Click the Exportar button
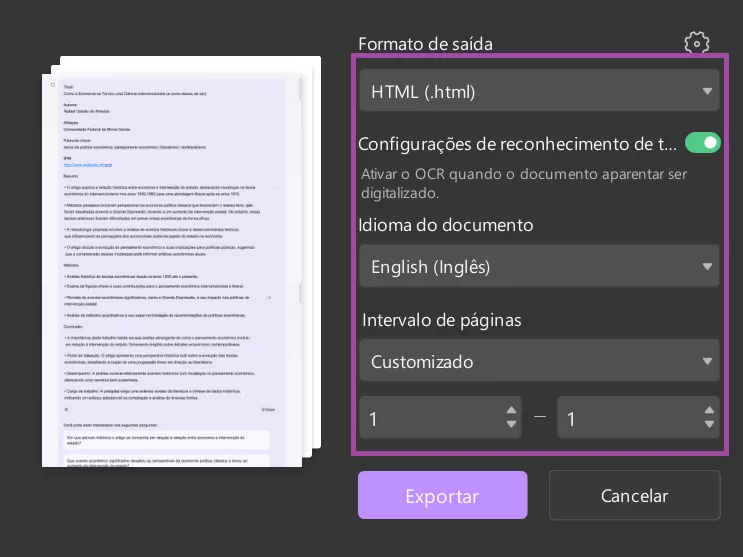The height and width of the screenshot is (557, 743). (443, 495)
